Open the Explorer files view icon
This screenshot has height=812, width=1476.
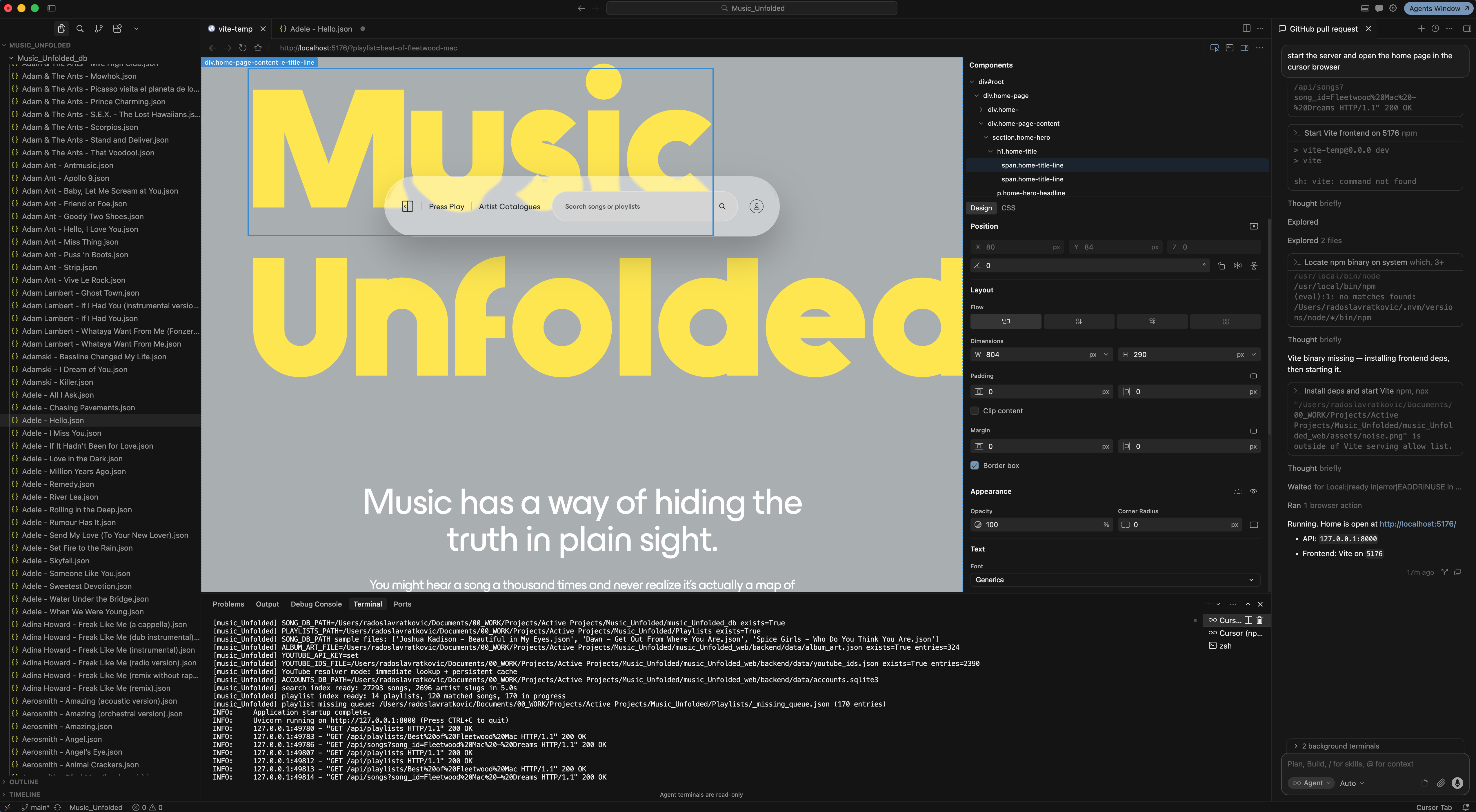[62, 29]
